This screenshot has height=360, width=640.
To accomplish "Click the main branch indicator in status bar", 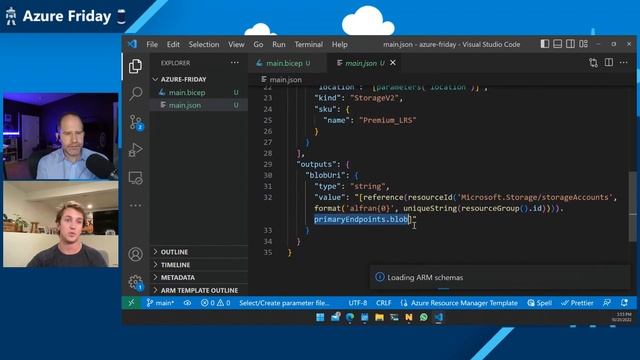I will tap(160, 303).
